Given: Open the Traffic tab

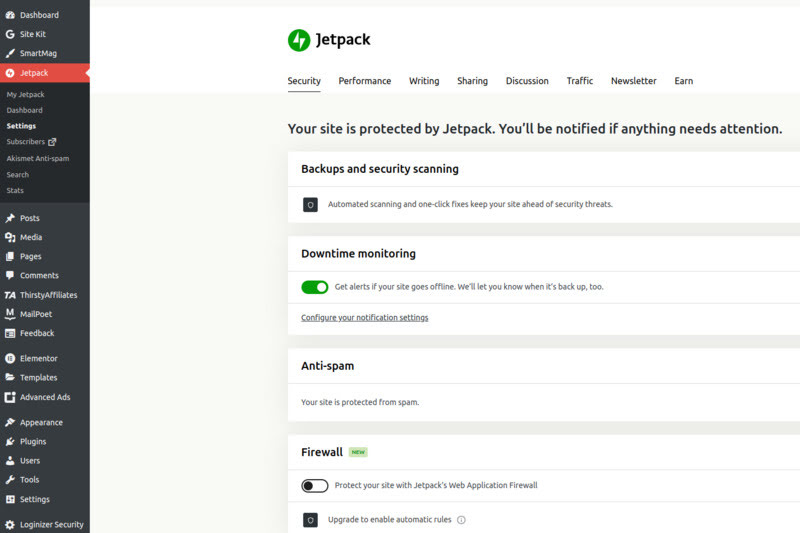Looking at the screenshot, I should (580, 81).
